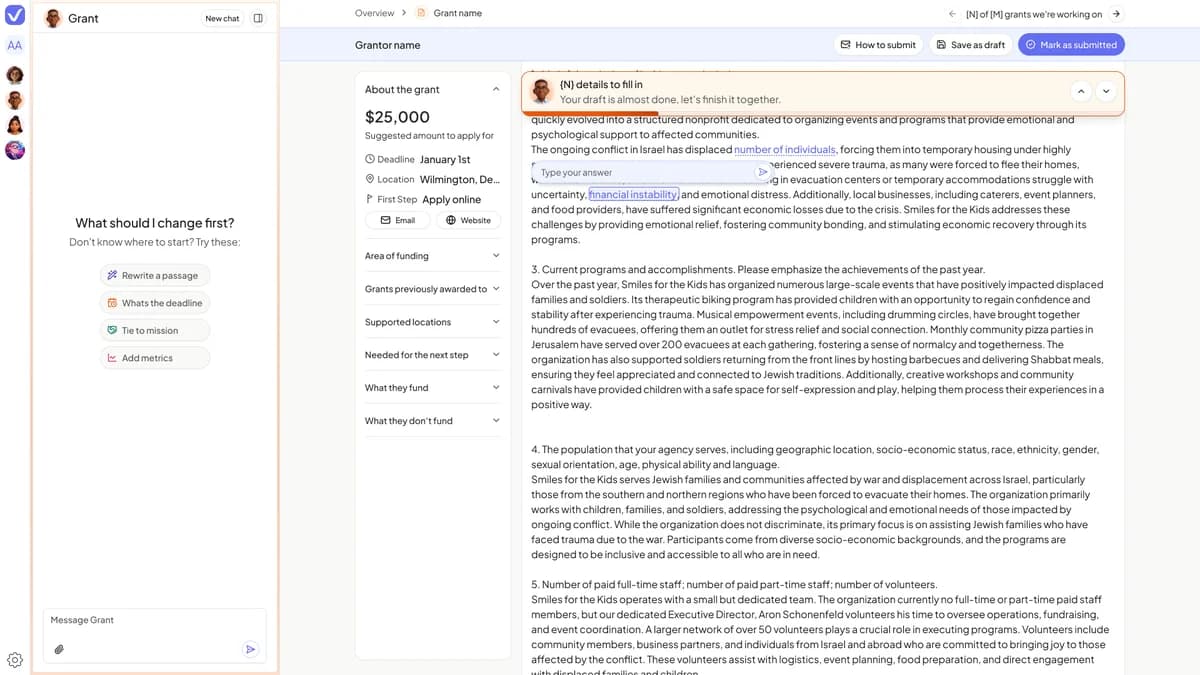Click highlighted financial instability text
This screenshot has width=1200, height=675.
(x=634, y=195)
